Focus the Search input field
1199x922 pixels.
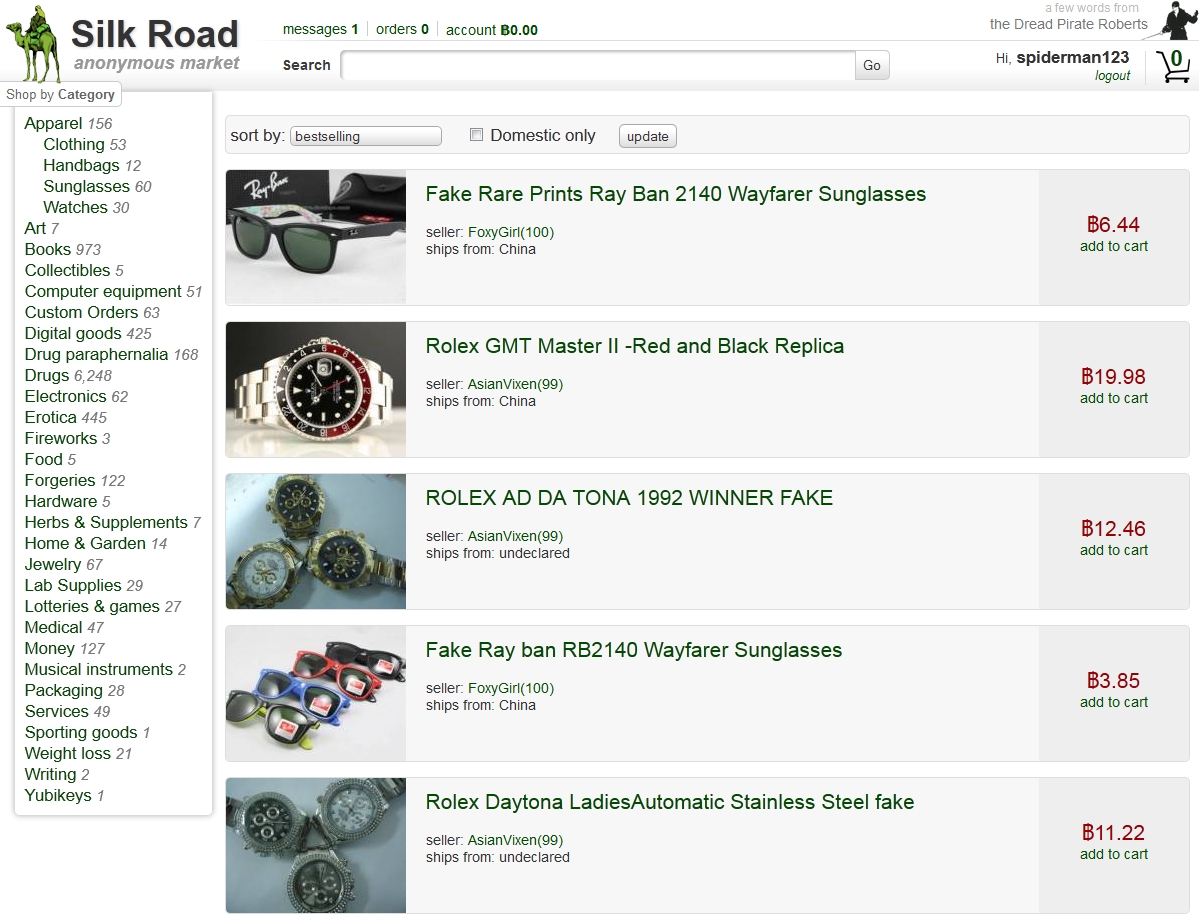(x=598, y=66)
